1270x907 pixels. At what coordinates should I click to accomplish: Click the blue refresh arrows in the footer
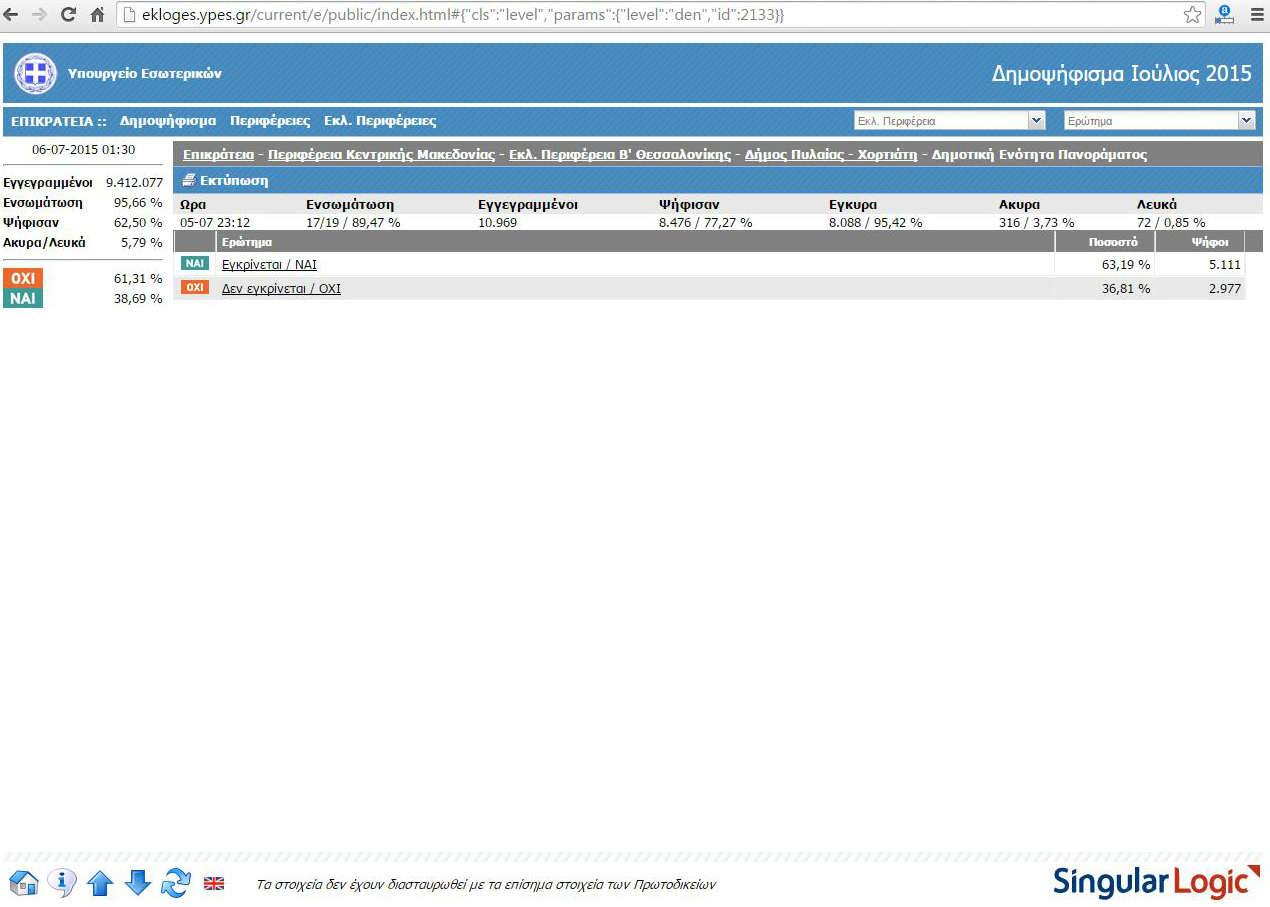coord(176,883)
